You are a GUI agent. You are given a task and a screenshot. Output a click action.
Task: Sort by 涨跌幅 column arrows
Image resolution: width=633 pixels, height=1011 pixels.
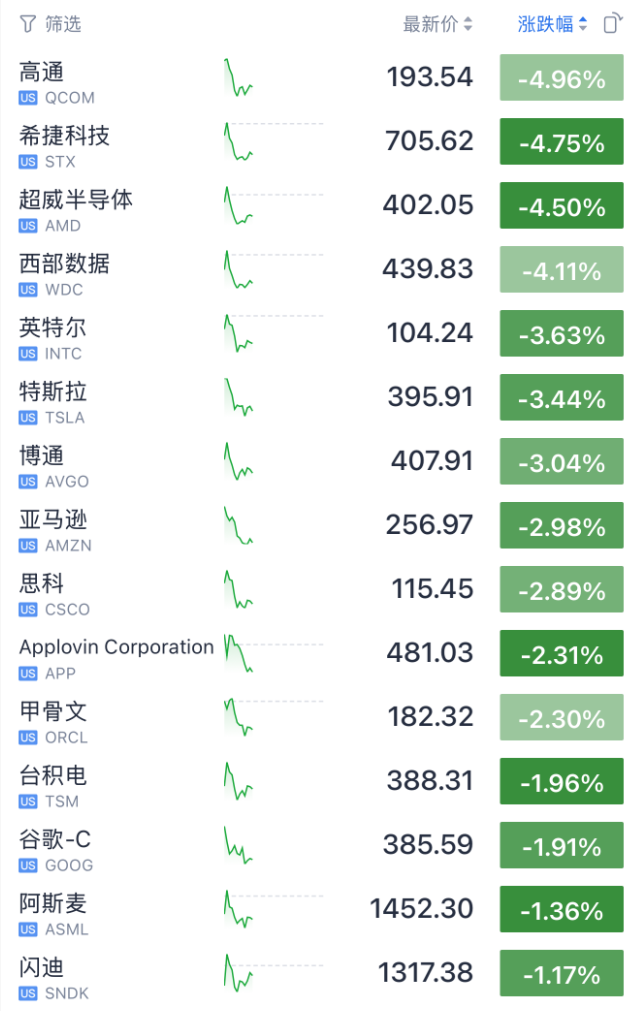[x=583, y=25]
